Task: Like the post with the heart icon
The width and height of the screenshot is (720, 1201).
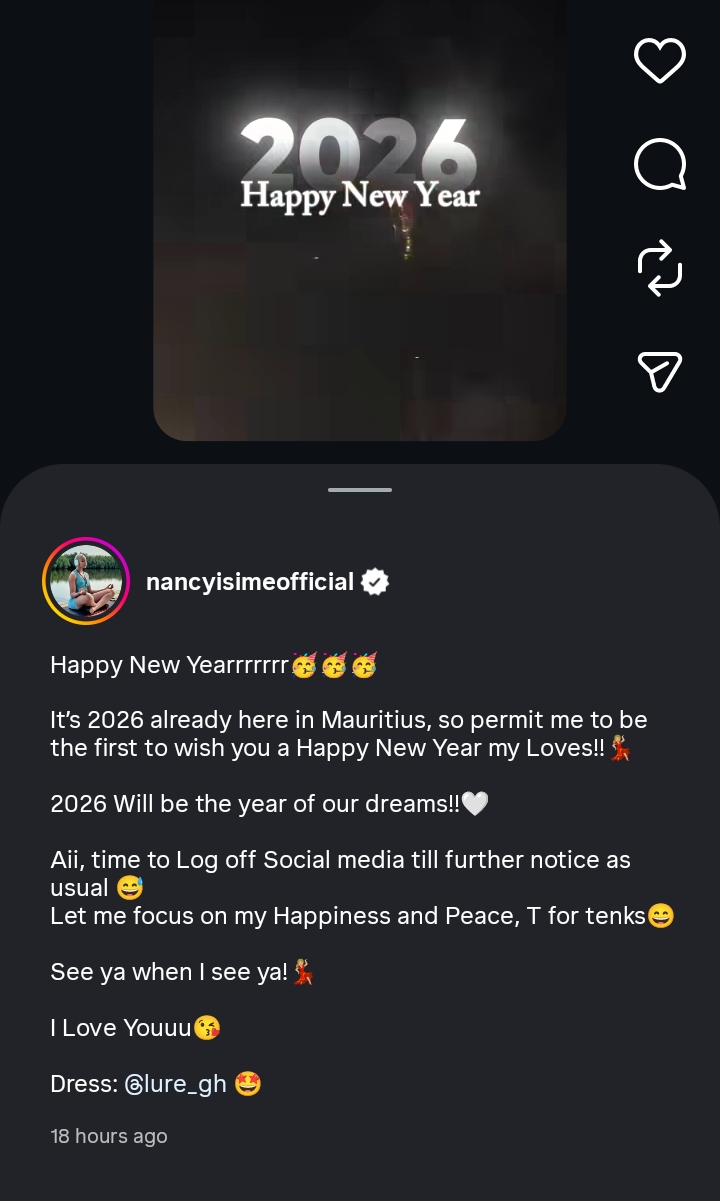Action: [x=660, y=61]
